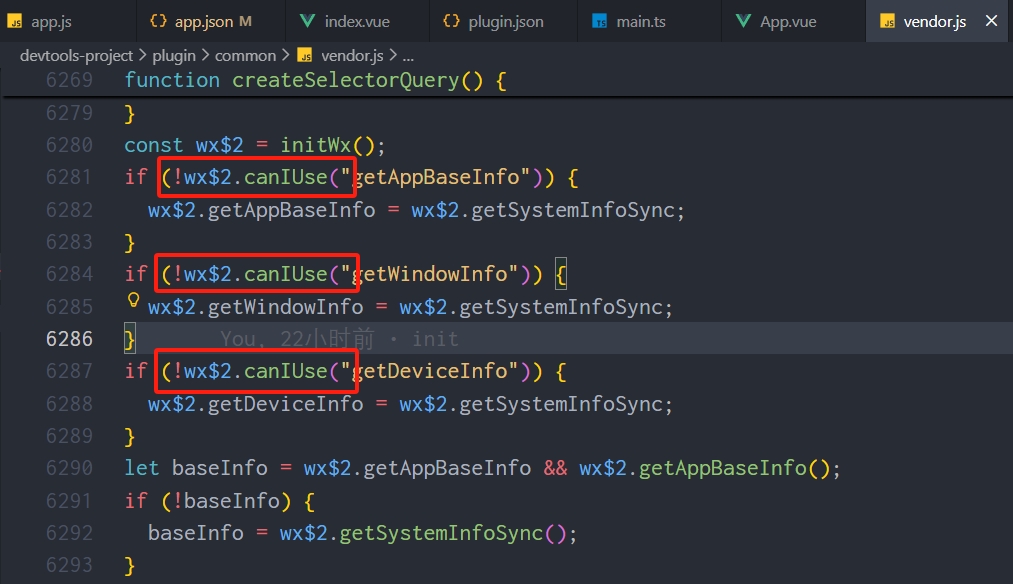Switch to the vendor.js tab label

pos(934,21)
